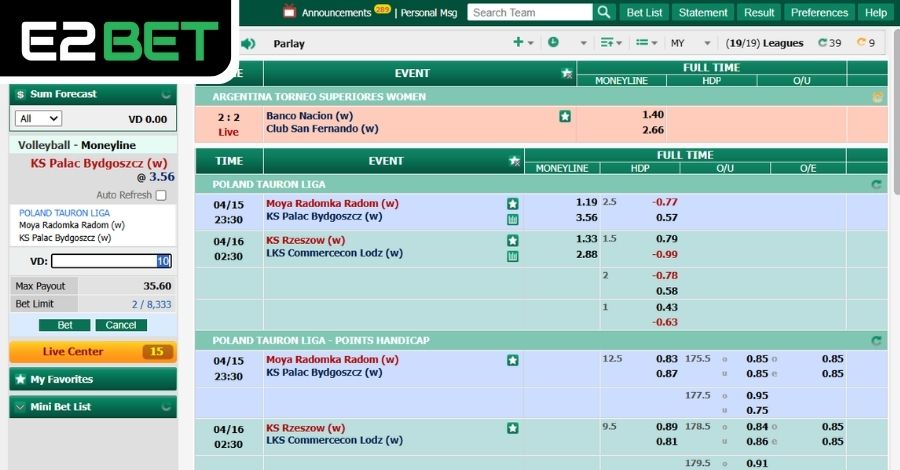Screen dimensions: 900x470
Task: Click the green refresh counter showing 39
Action: (829, 43)
